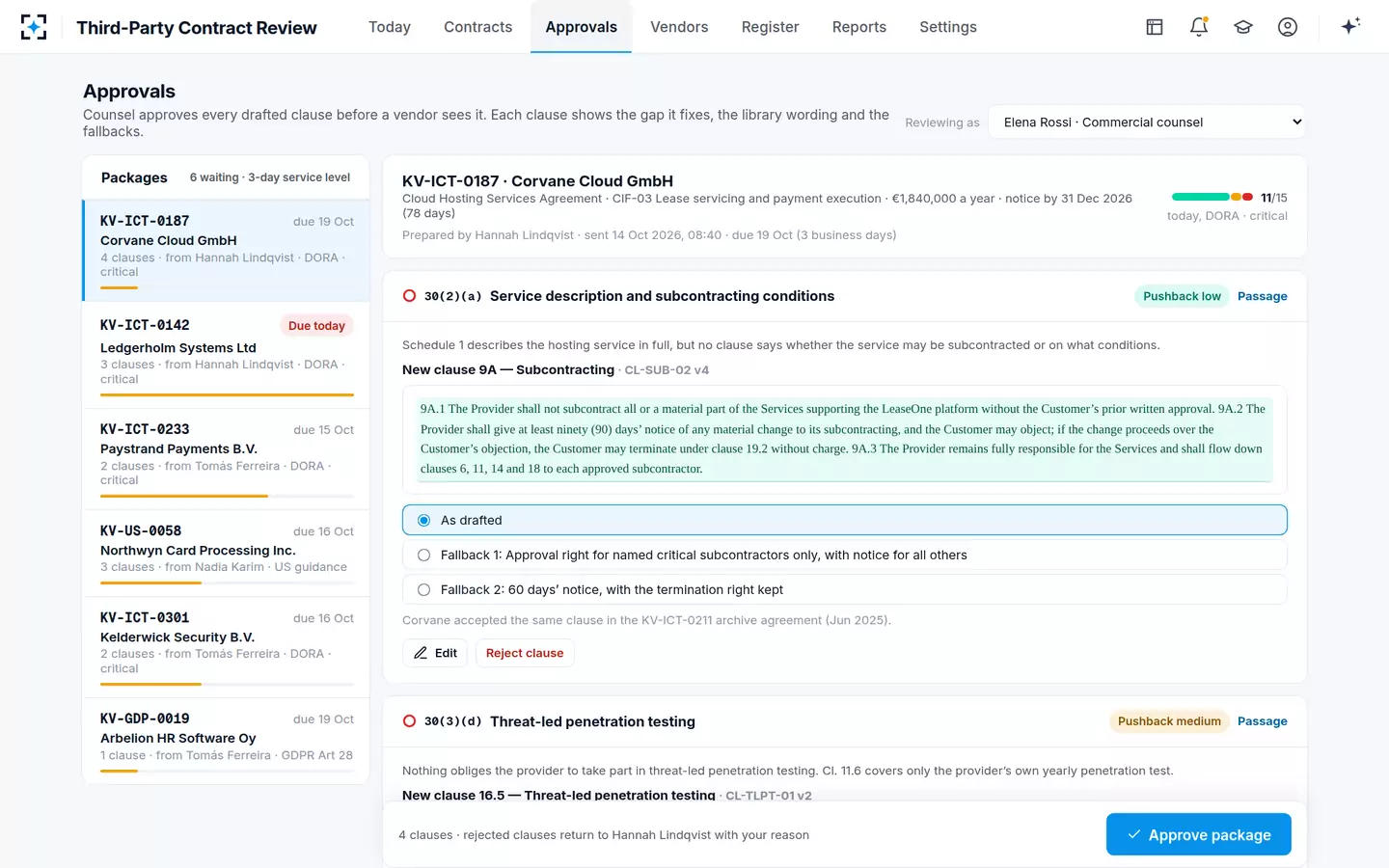Open the layout panel icon
The height and width of the screenshot is (868, 1389).
tap(1155, 27)
